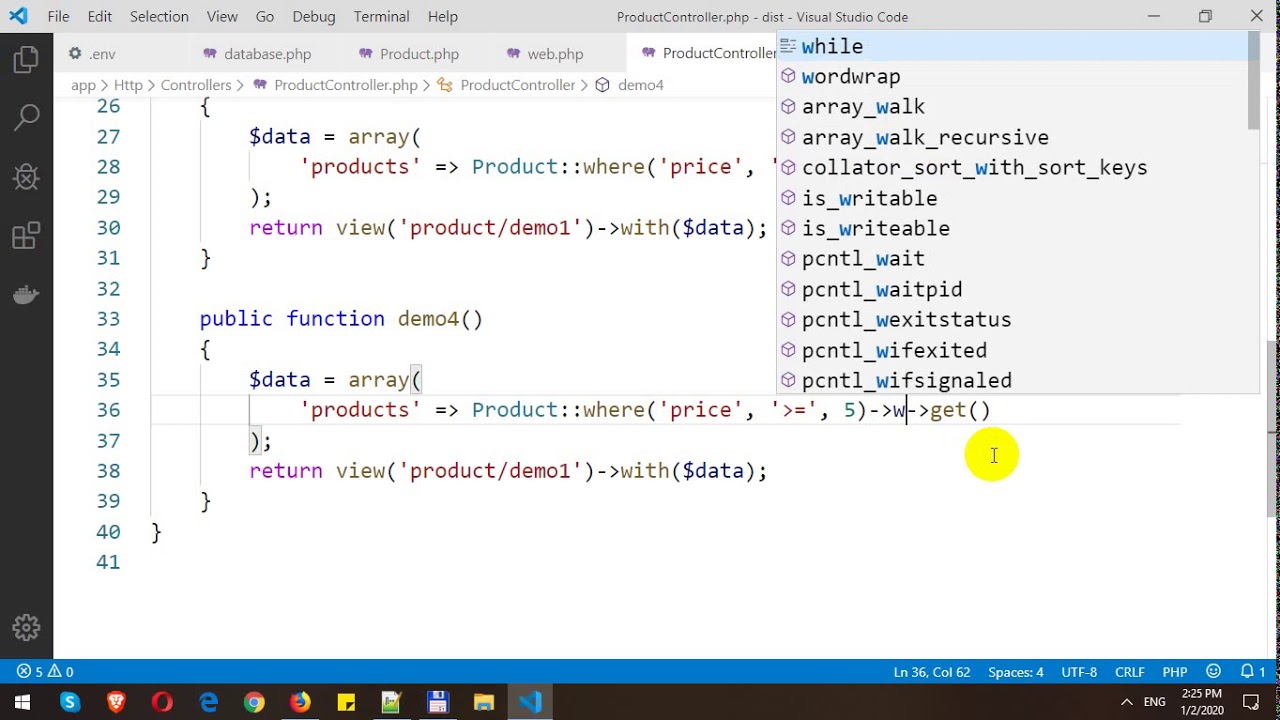
Task: Open Internet Explorer from taskbar
Action: pyautogui.click(x=208, y=702)
